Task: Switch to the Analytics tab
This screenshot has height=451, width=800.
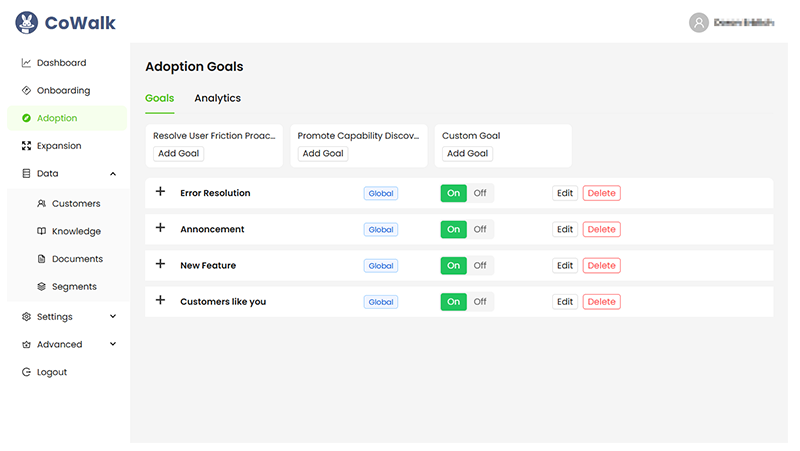Action: [217, 98]
